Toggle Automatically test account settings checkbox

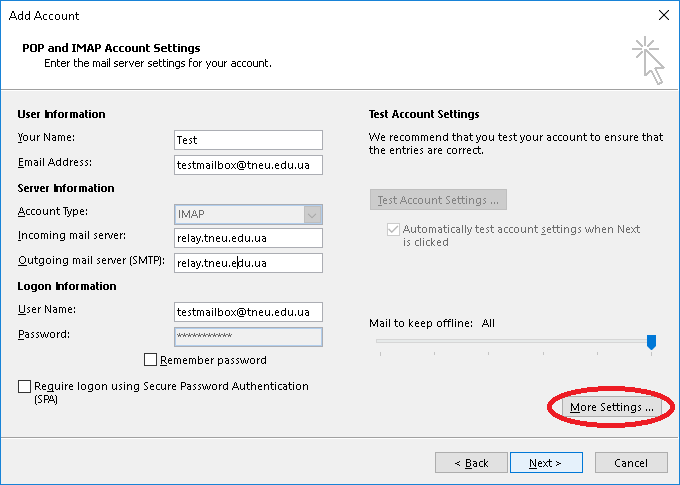(393, 229)
